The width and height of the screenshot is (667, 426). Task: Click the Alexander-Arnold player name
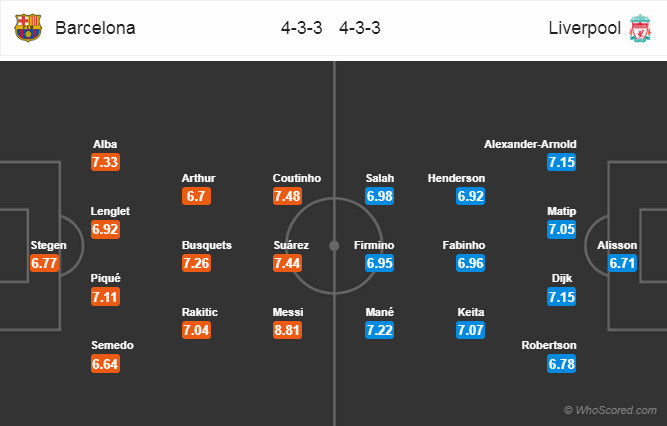click(x=529, y=144)
